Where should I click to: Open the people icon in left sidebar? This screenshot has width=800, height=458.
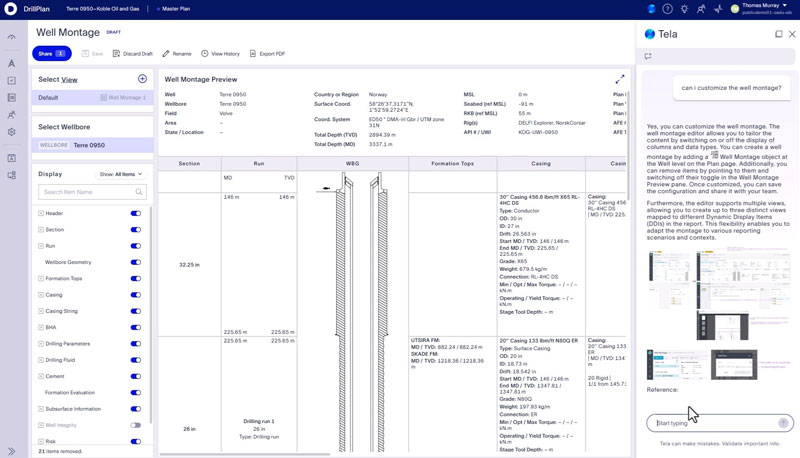(x=12, y=115)
